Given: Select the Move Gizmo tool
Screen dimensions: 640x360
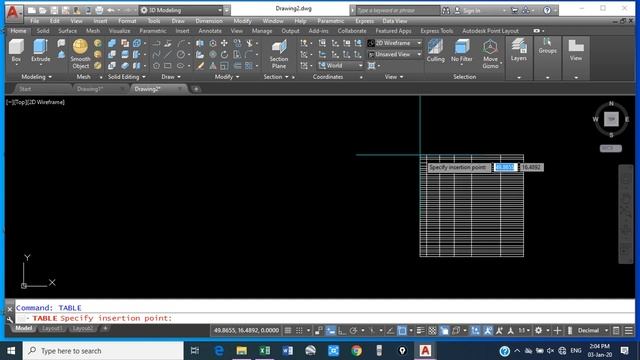Looking at the screenshot, I should pos(490,54).
